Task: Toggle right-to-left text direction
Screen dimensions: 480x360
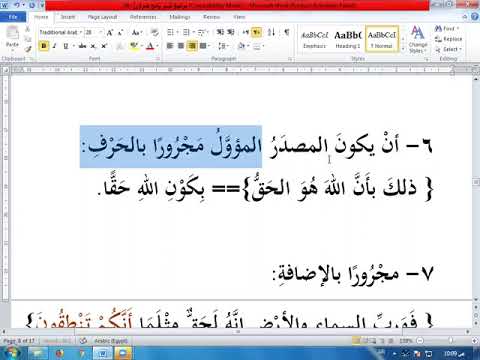Action: (256, 32)
